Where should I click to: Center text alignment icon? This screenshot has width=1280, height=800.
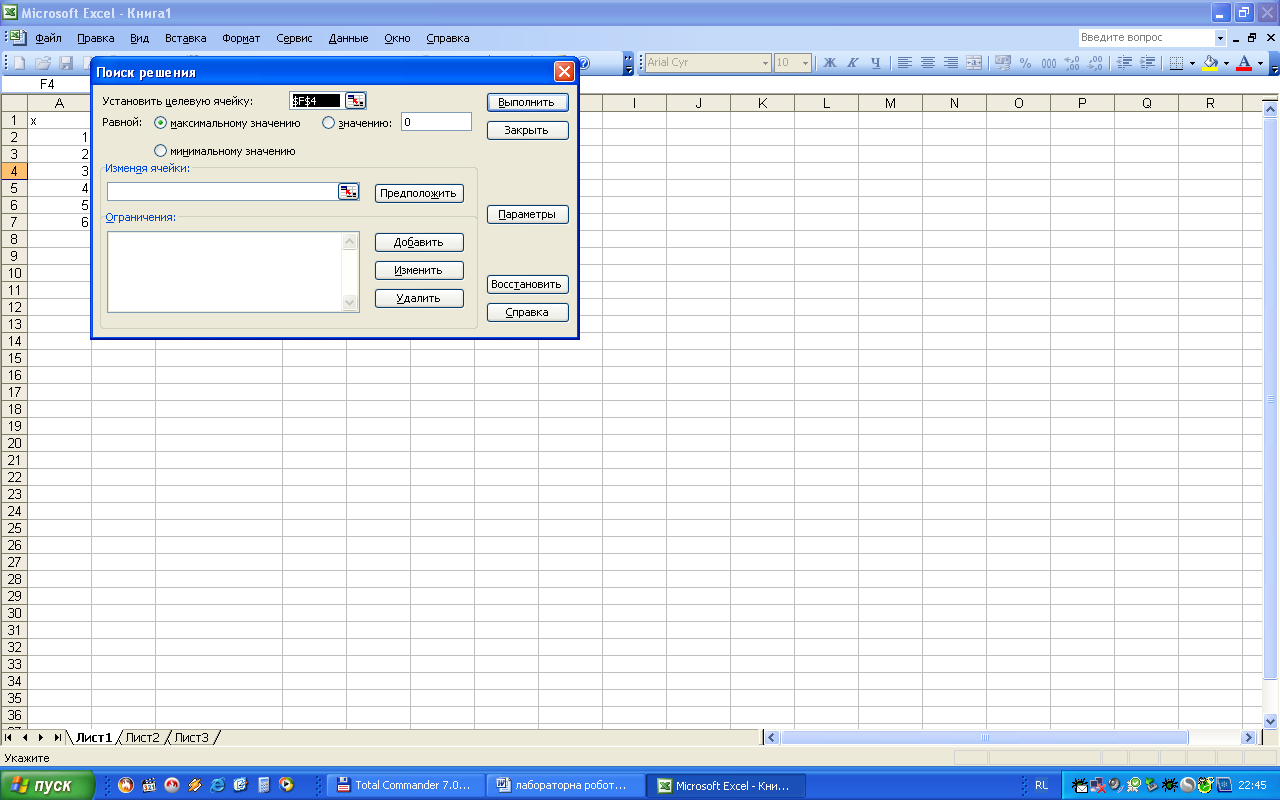coord(927,63)
